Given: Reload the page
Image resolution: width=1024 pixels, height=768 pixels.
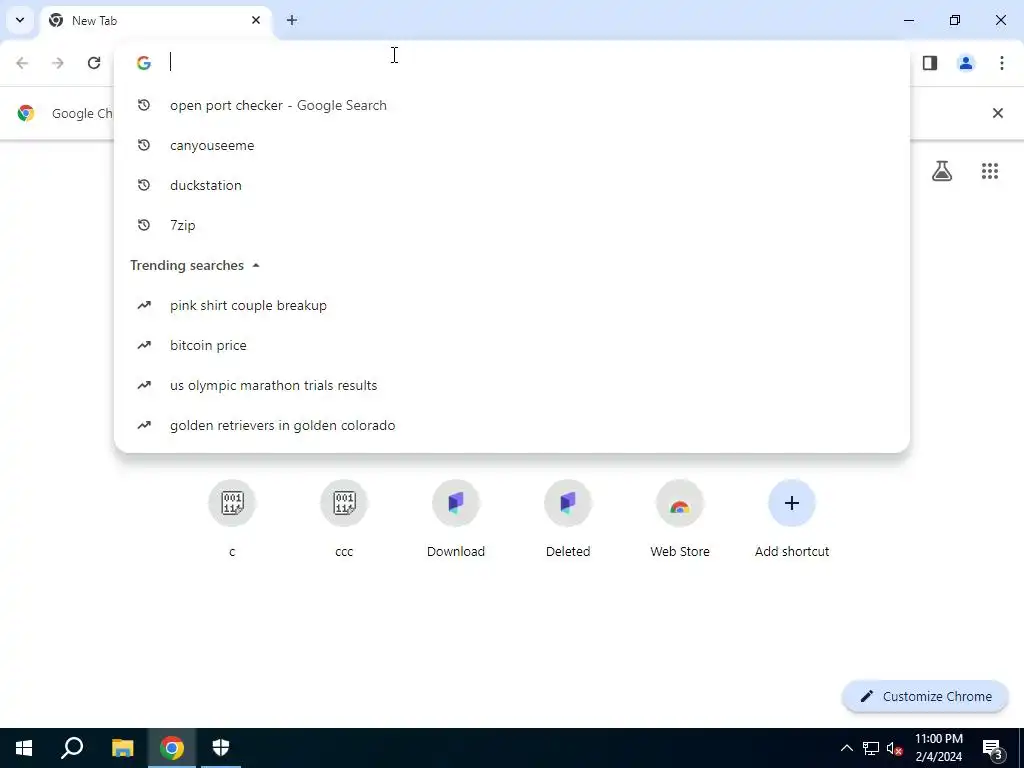Looking at the screenshot, I should [x=94, y=63].
